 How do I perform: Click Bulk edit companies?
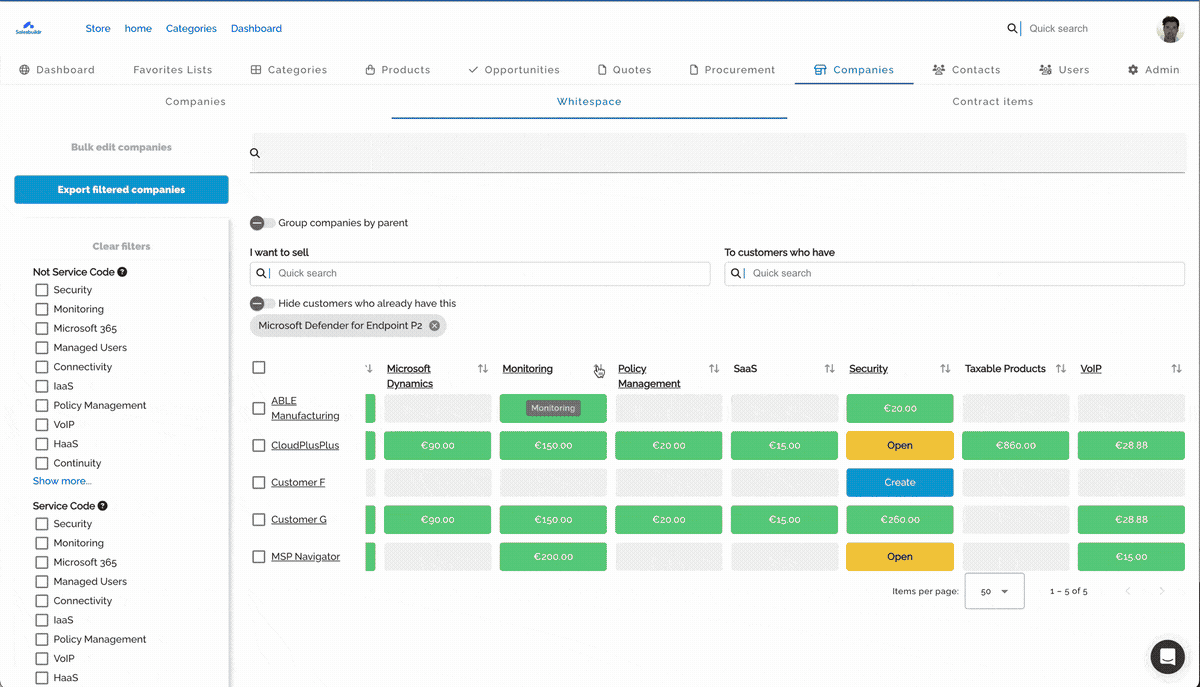click(121, 148)
